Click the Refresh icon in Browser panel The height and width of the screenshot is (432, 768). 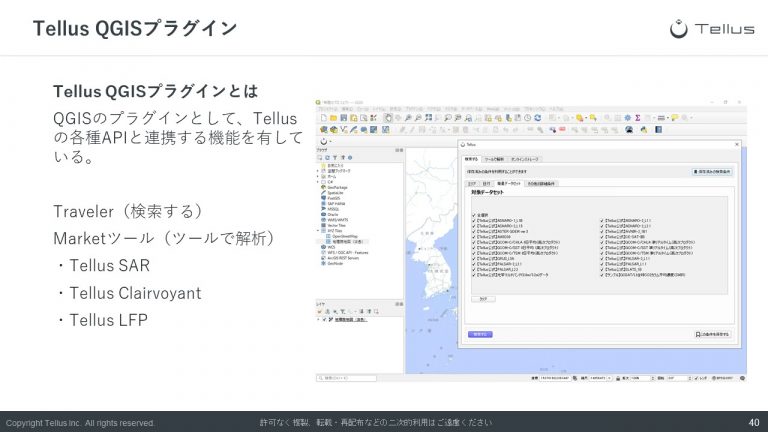click(x=328, y=158)
